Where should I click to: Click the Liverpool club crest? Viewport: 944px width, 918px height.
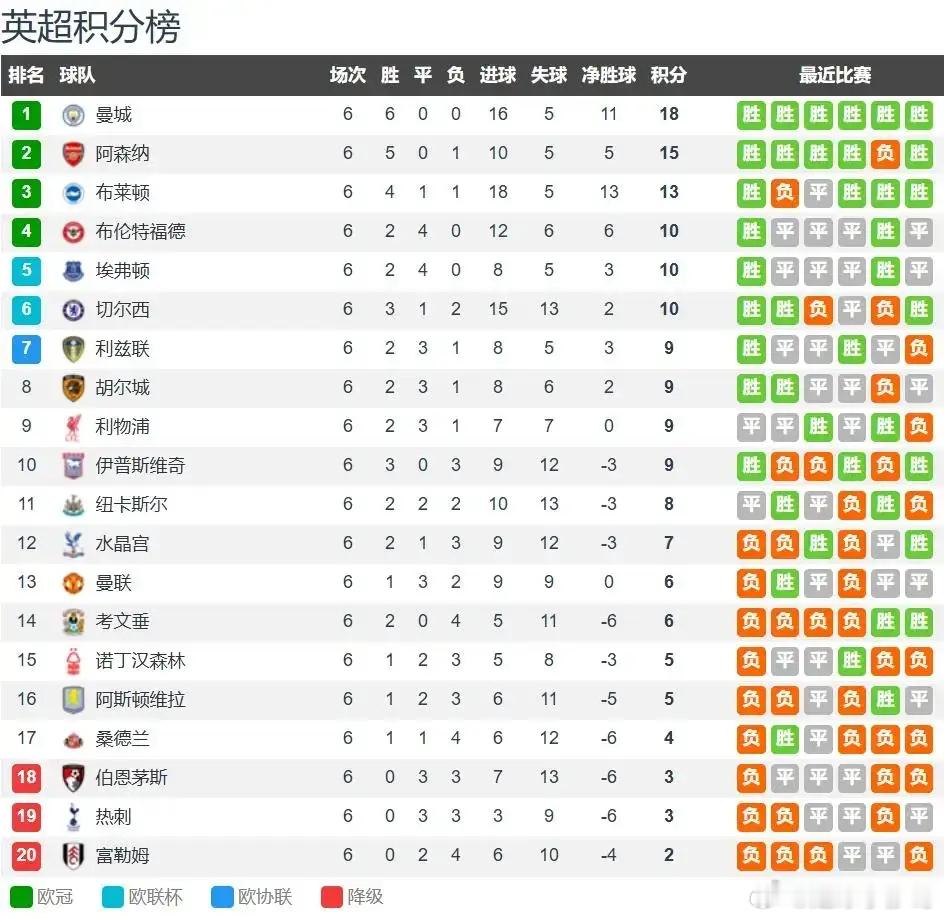(73, 427)
